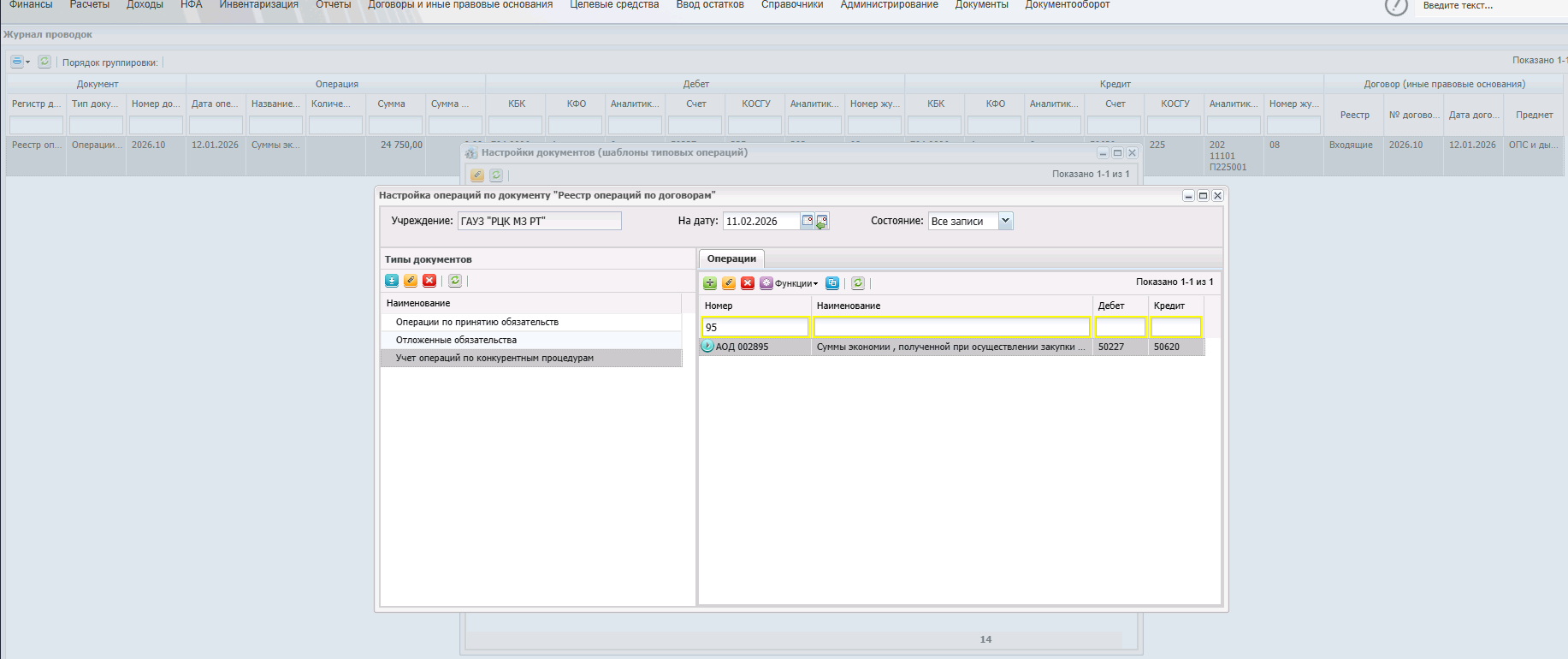Open the Отчеты menu
The width and height of the screenshot is (1568, 659).
pyautogui.click(x=334, y=5)
